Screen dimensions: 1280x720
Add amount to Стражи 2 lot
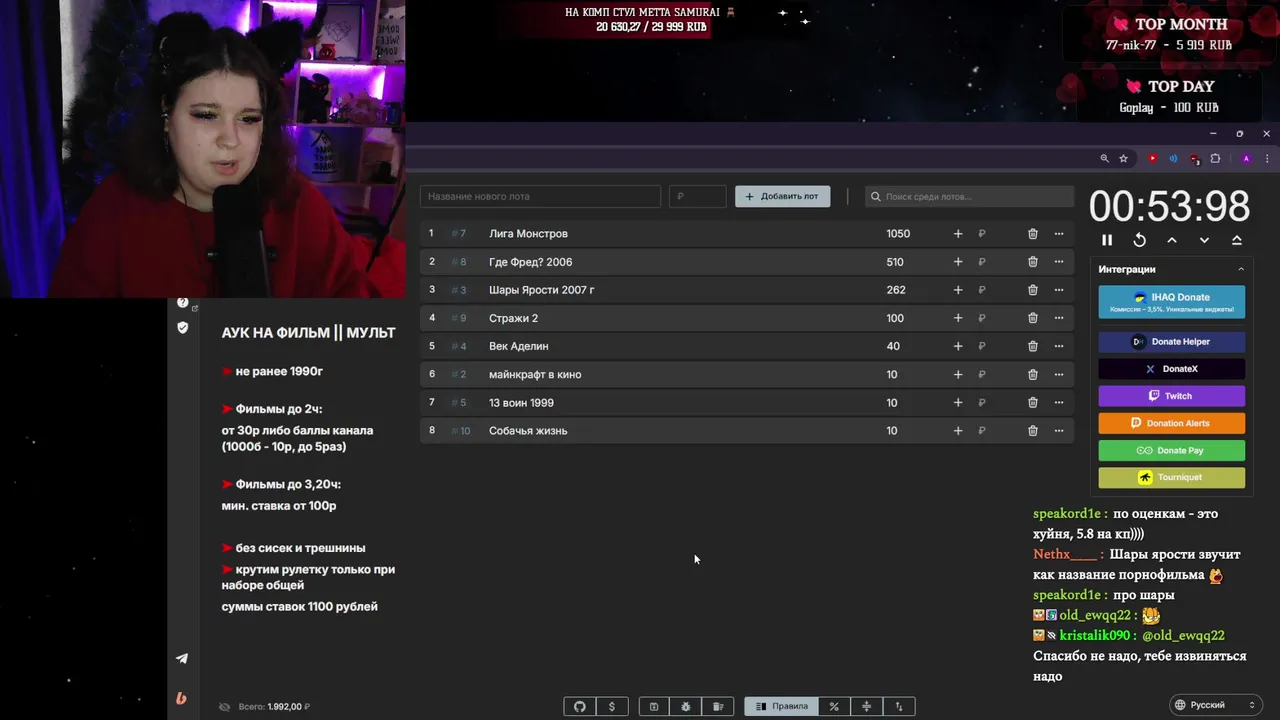pos(958,318)
